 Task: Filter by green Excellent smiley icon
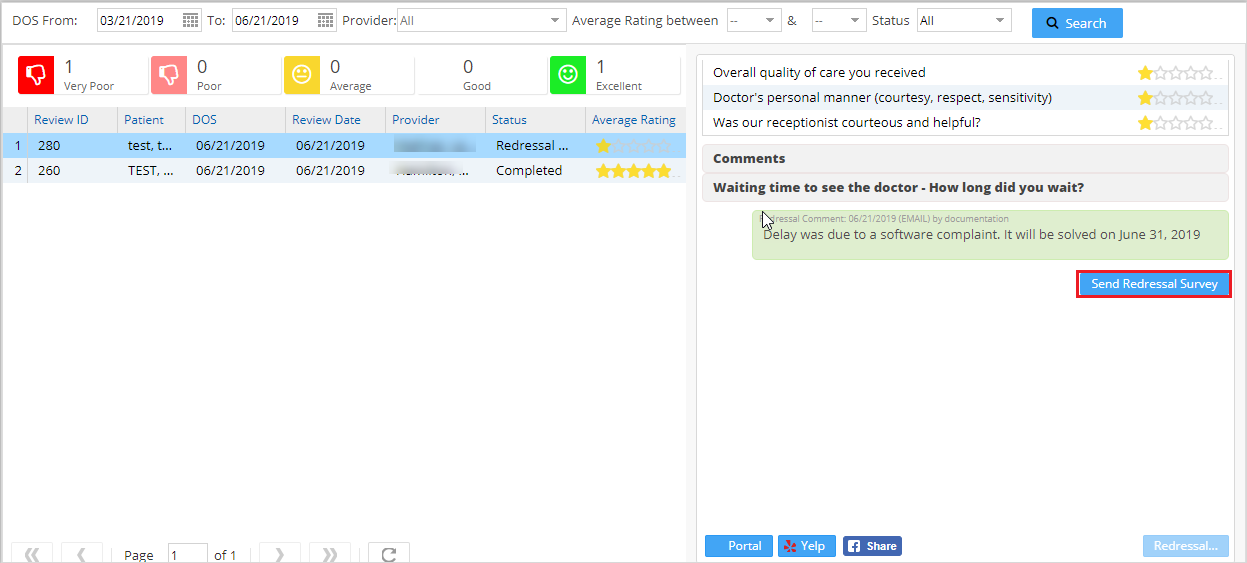568,74
